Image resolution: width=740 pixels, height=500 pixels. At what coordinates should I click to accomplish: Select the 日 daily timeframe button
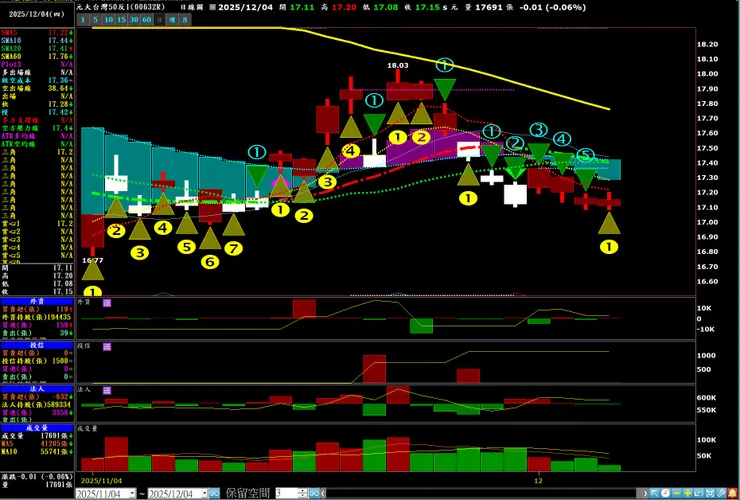pos(160,19)
